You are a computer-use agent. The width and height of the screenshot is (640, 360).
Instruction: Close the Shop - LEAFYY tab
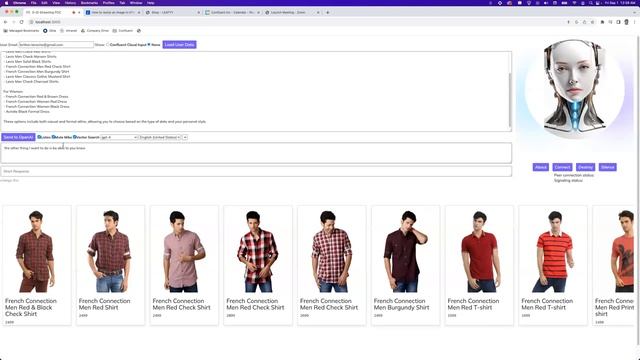(199, 13)
